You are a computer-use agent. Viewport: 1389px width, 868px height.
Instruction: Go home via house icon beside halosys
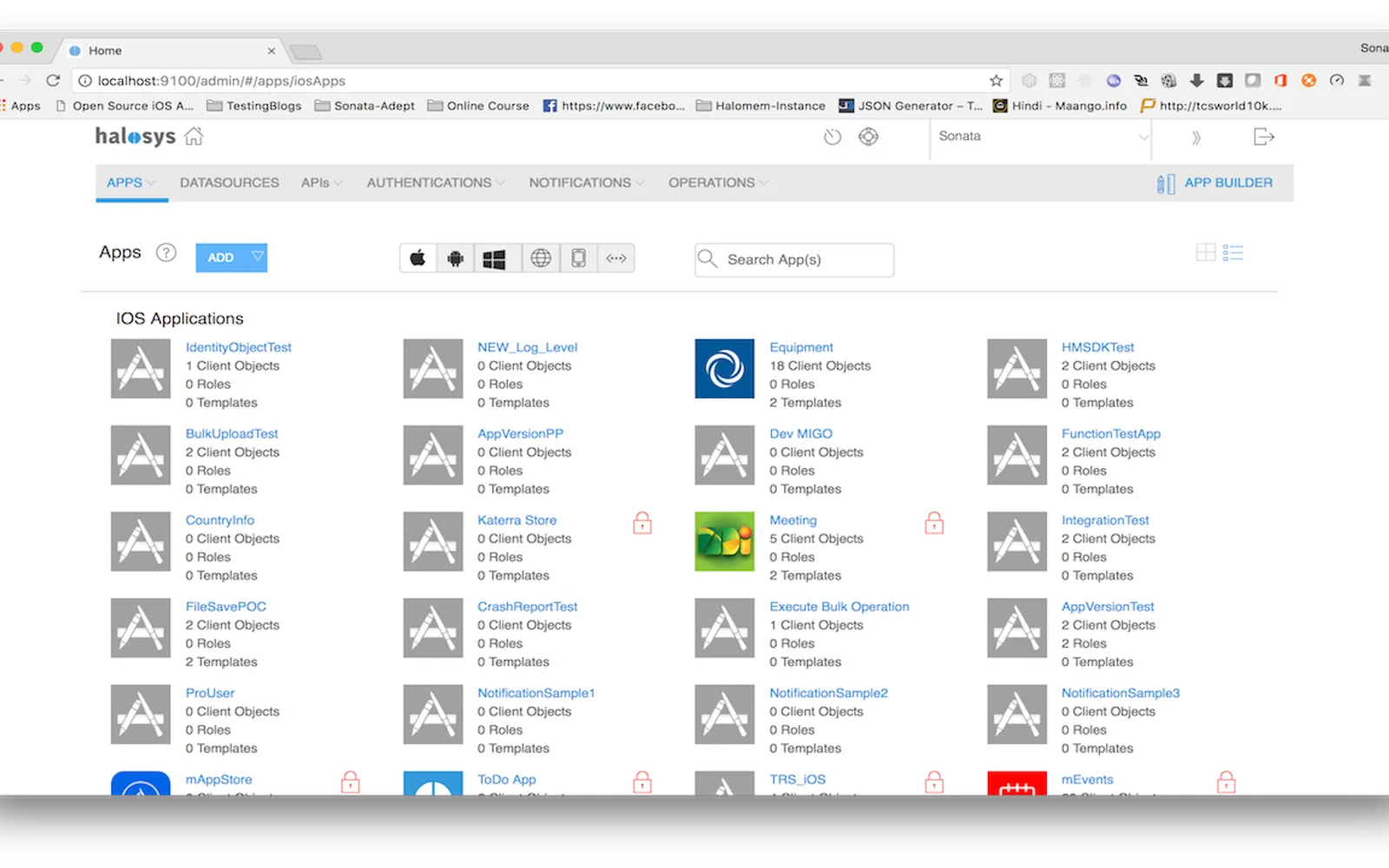[194, 136]
